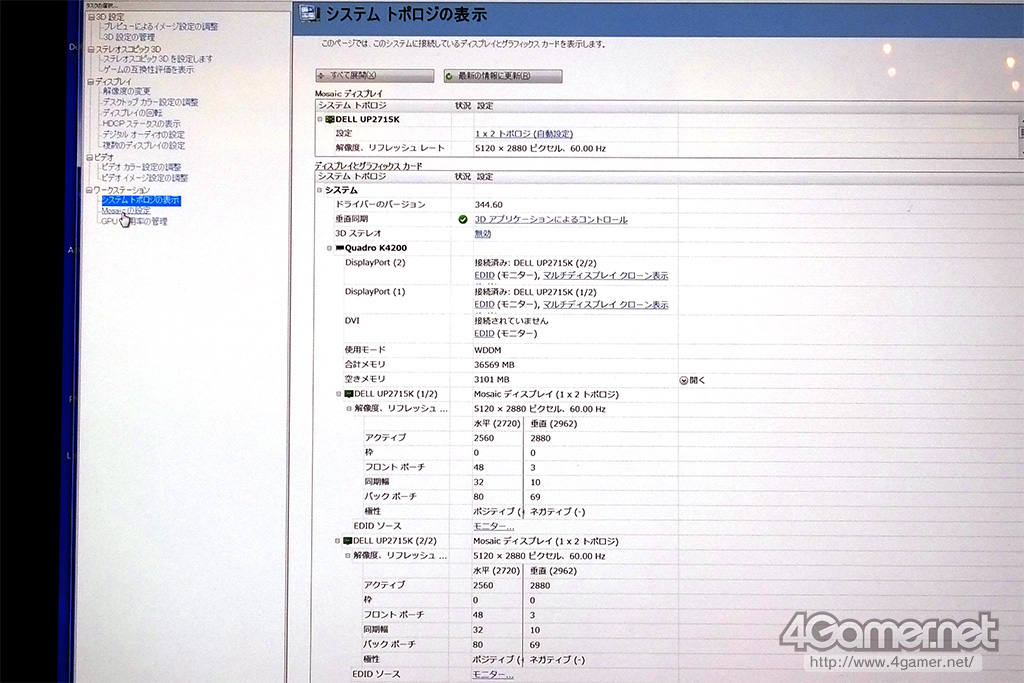This screenshot has height=683, width=1024.
Task: Click the driver version value 344.60
Action: point(488,205)
